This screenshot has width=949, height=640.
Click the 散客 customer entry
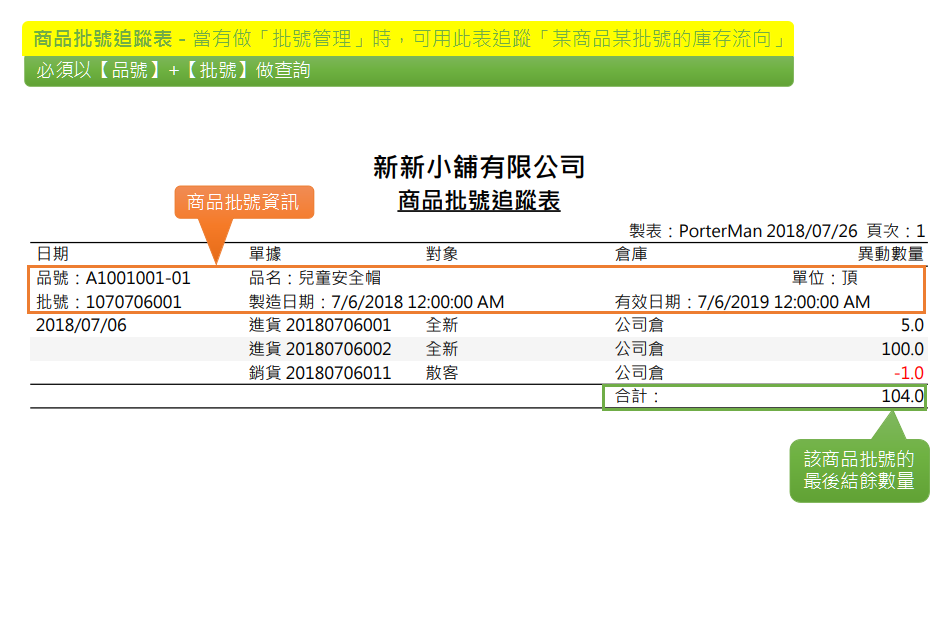[442, 373]
